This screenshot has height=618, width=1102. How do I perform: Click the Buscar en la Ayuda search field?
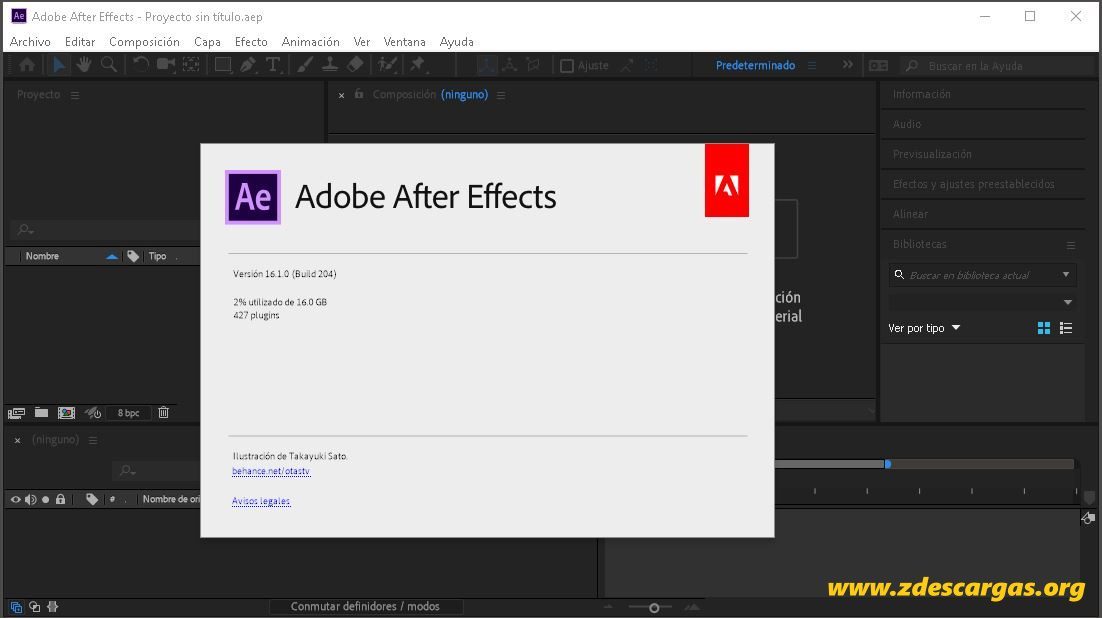998,65
